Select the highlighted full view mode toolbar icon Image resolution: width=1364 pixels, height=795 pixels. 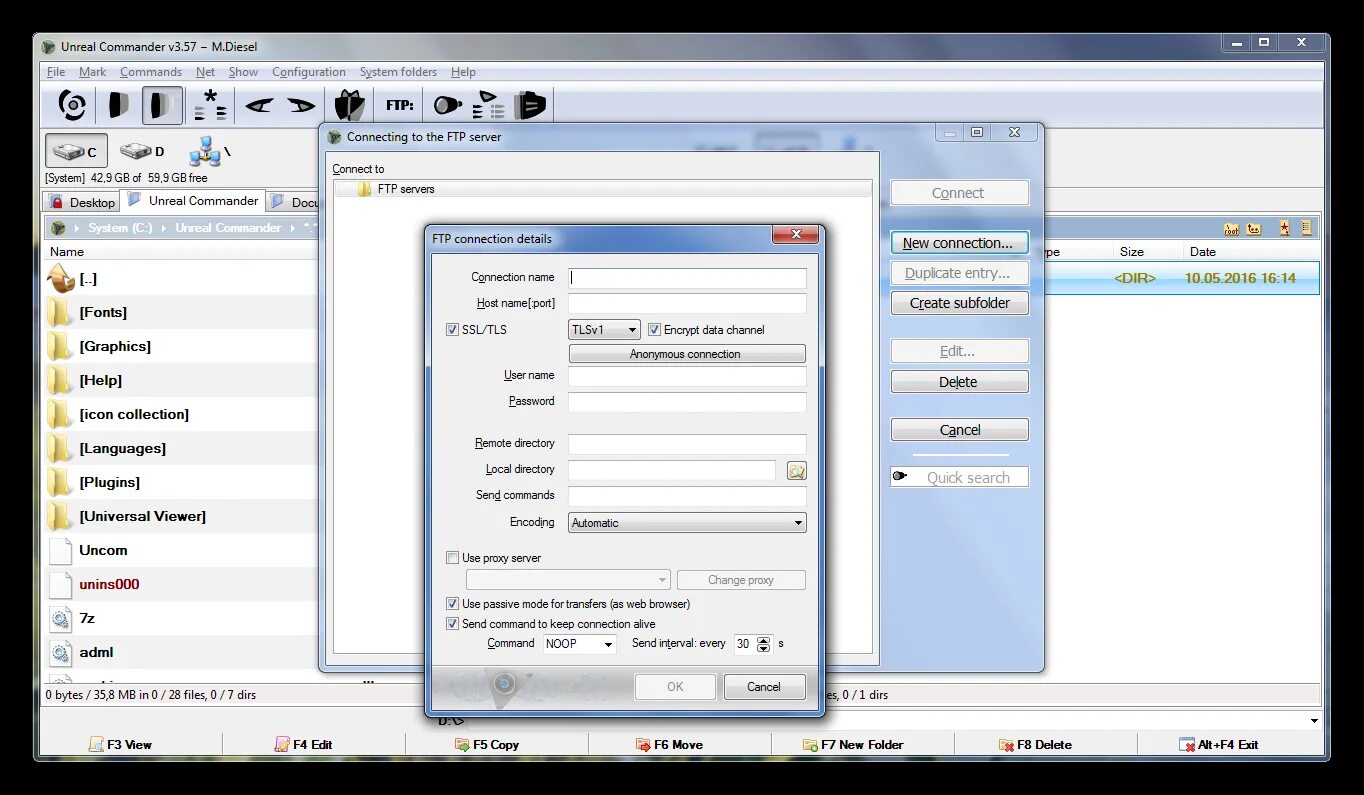162,105
